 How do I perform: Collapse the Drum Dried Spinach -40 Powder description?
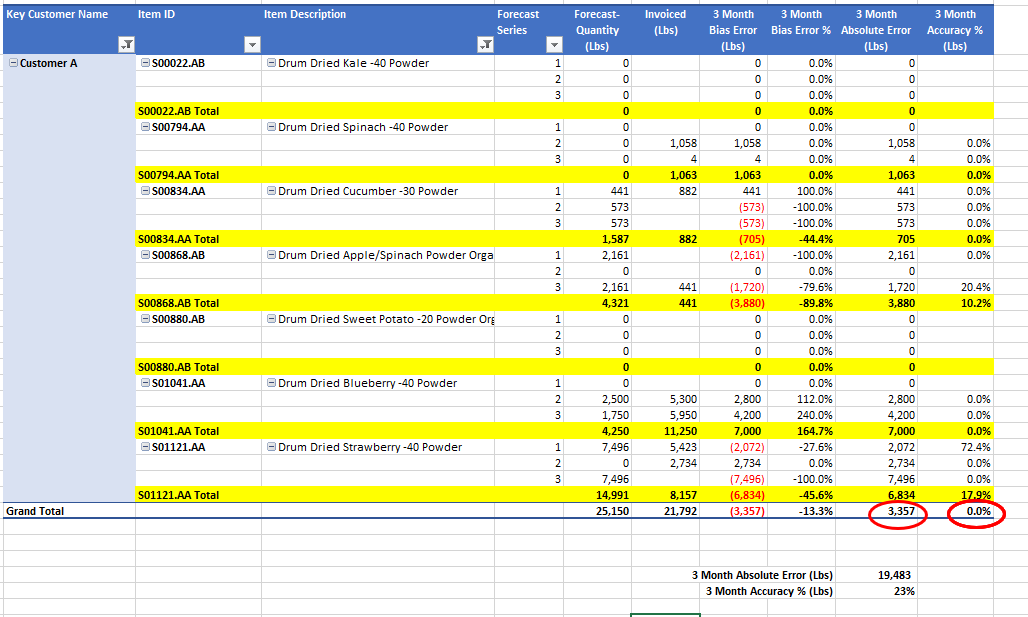271,127
